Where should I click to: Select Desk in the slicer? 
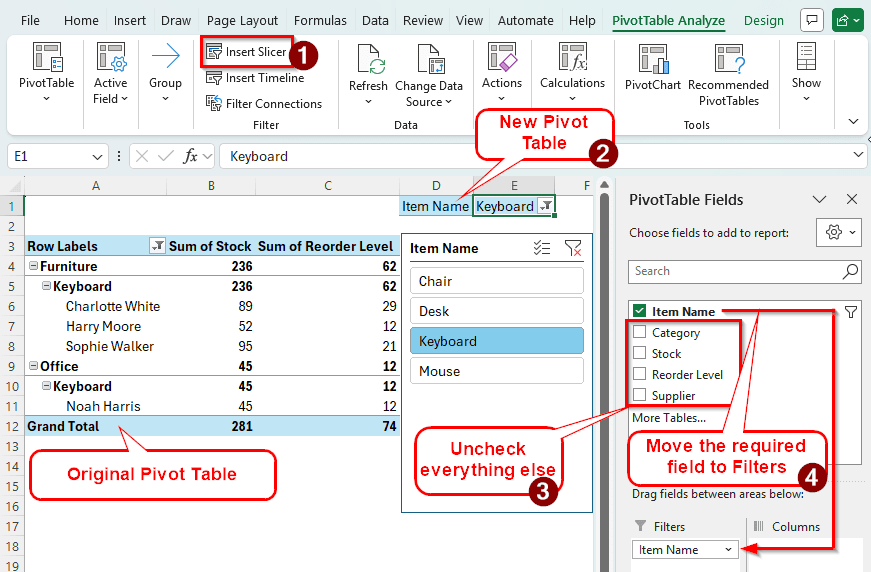(x=496, y=311)
